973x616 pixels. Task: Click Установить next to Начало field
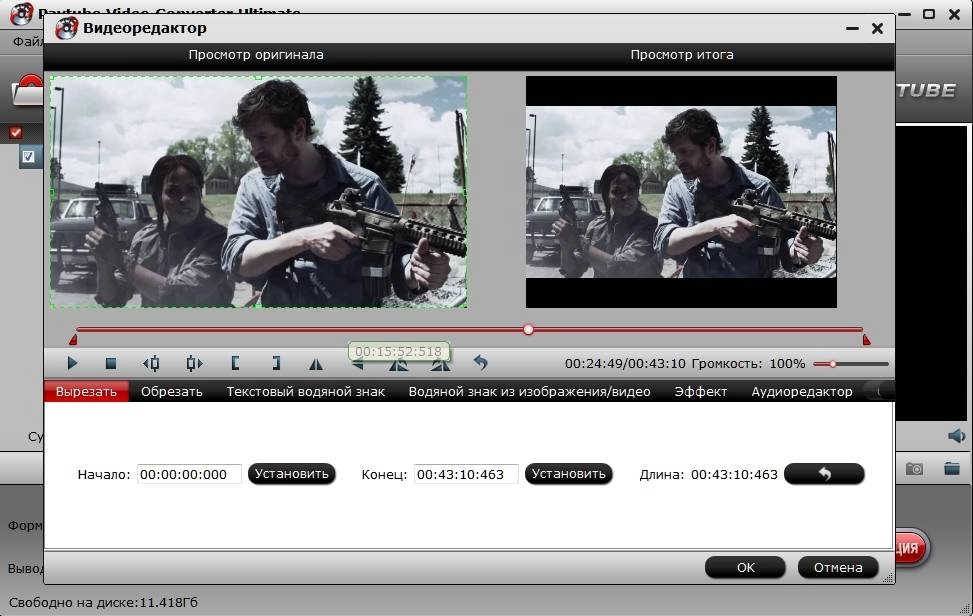tap(292, 474)
